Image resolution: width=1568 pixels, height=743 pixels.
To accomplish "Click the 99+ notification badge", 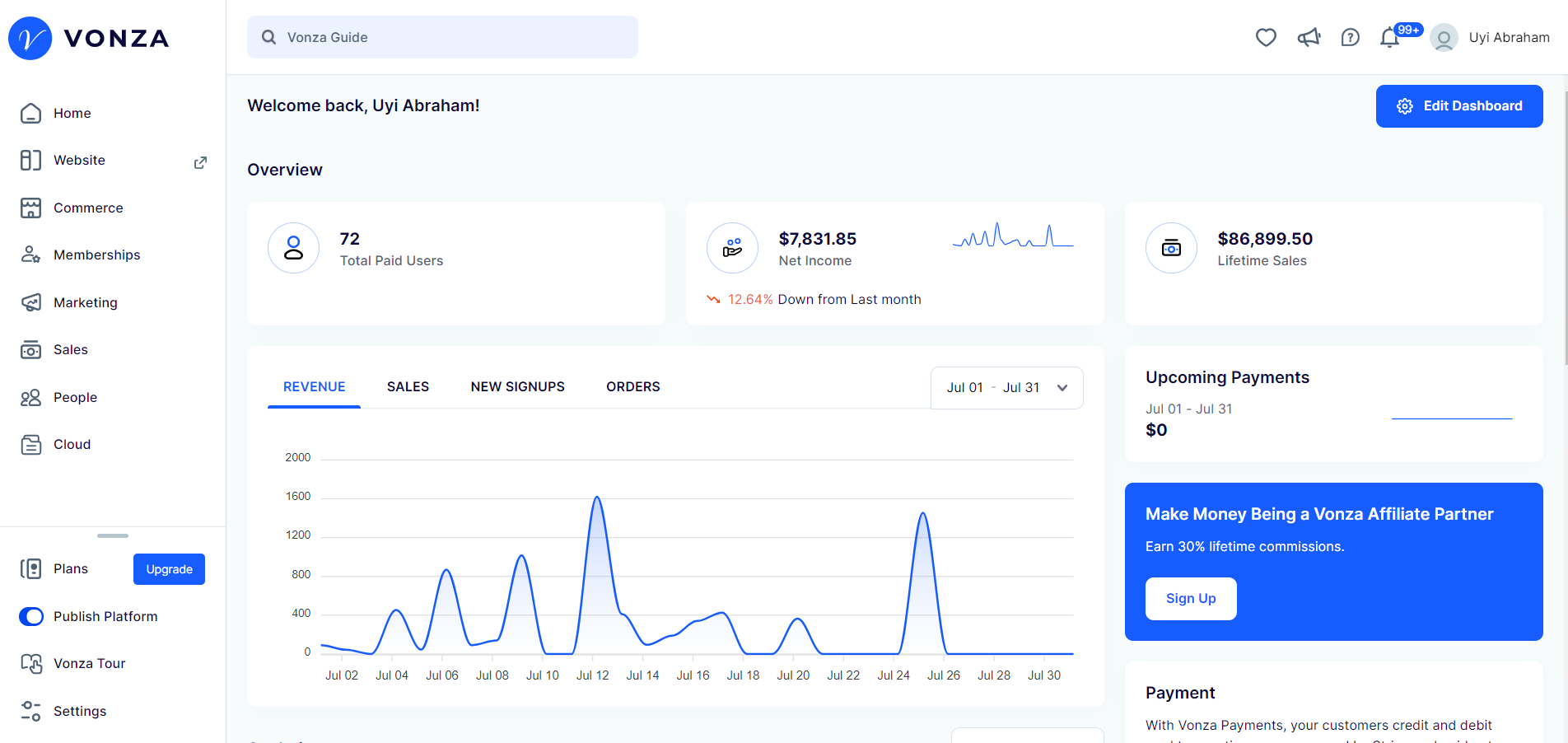I will tap(1408, 30).
